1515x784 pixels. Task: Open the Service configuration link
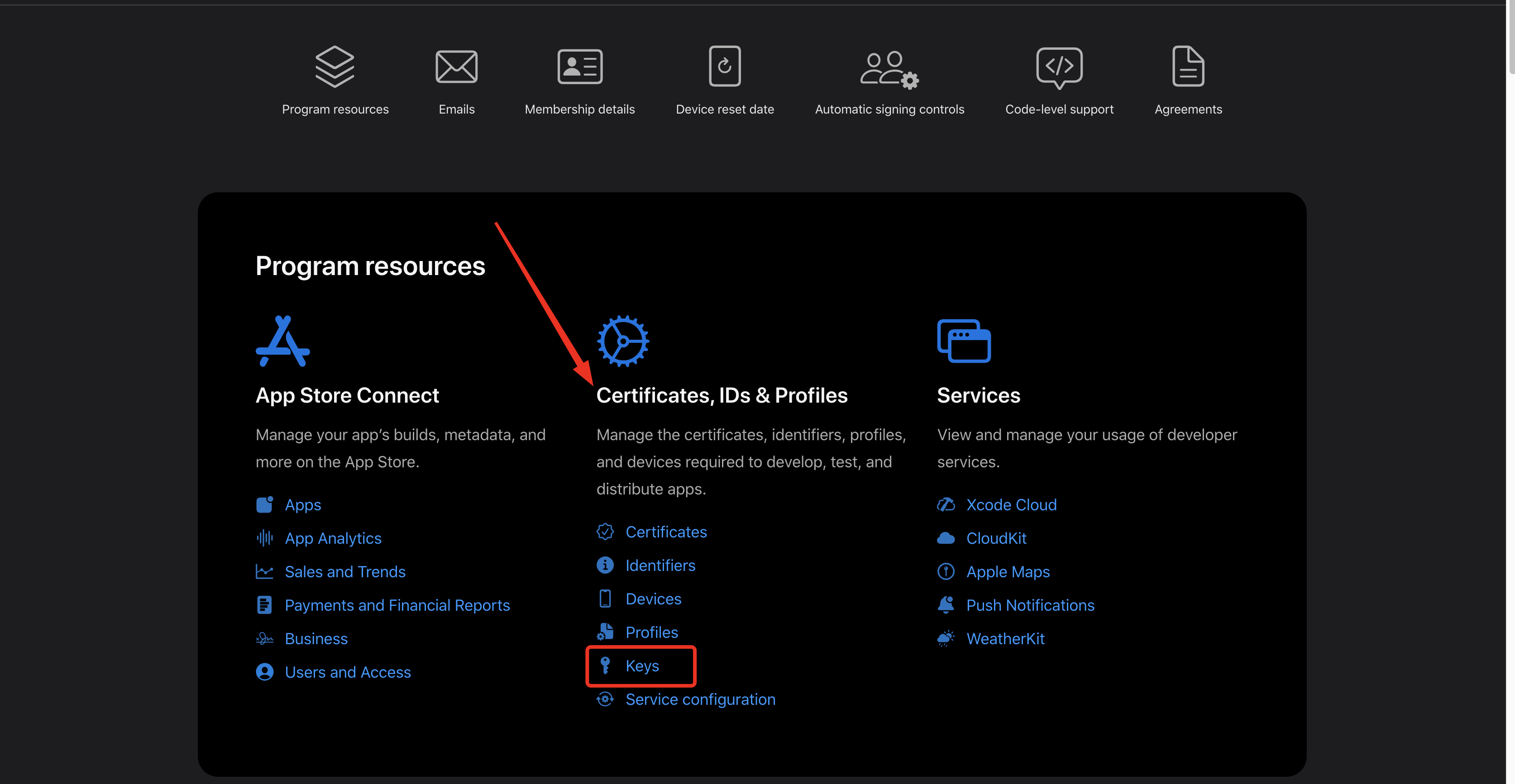700,699
